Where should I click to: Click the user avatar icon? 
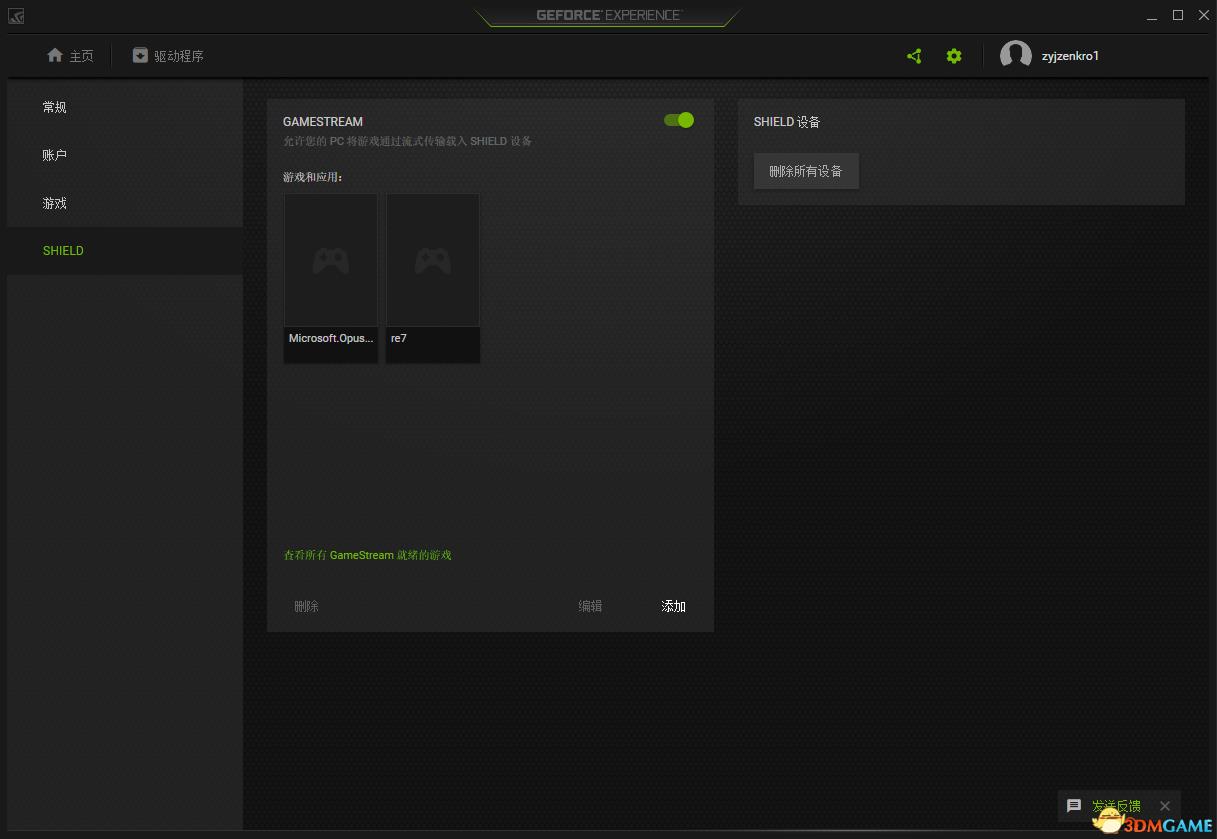point(1016,56)
